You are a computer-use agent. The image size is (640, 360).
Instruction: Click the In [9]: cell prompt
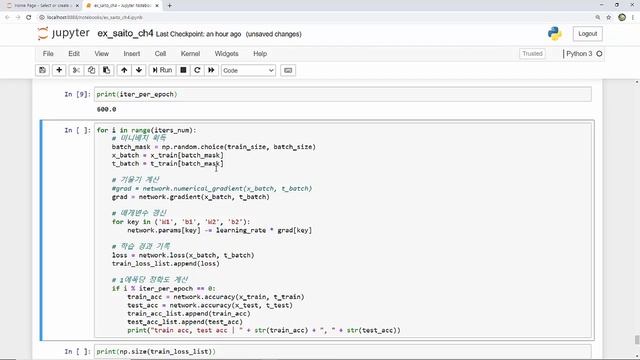pyautogui.click(x=77, y=94)
